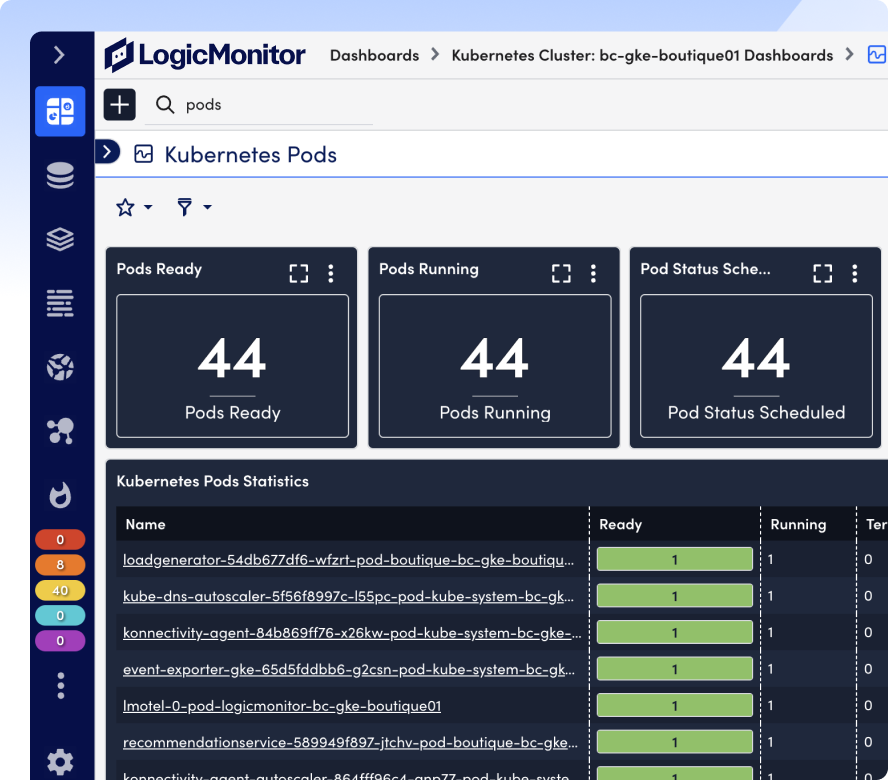
Task: Click the purple alerts badge 0
Action: (x=60, y=641)
